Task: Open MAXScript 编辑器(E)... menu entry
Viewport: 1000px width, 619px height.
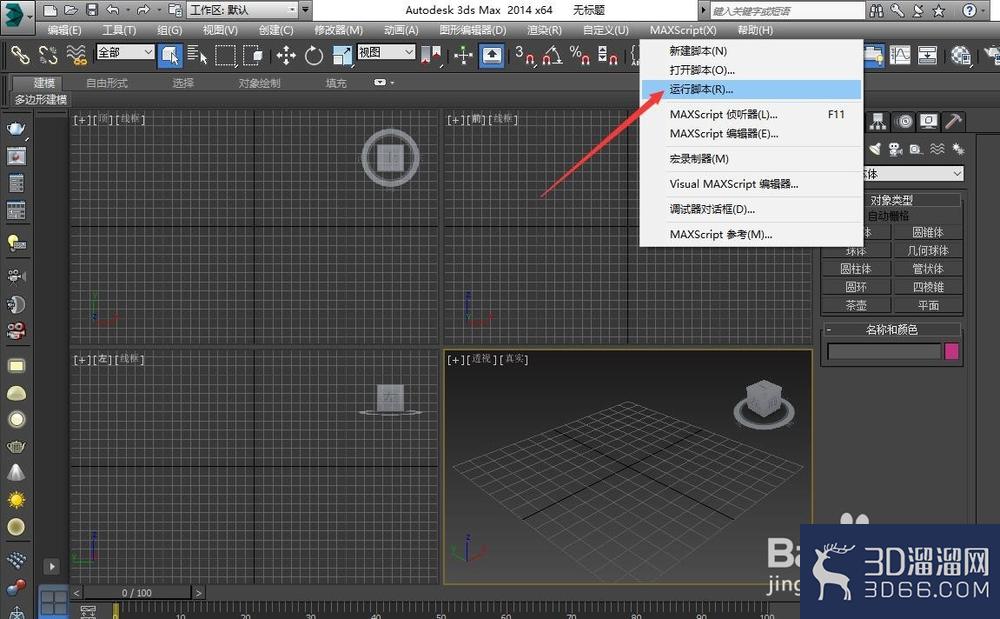Action: pos(751,134)
